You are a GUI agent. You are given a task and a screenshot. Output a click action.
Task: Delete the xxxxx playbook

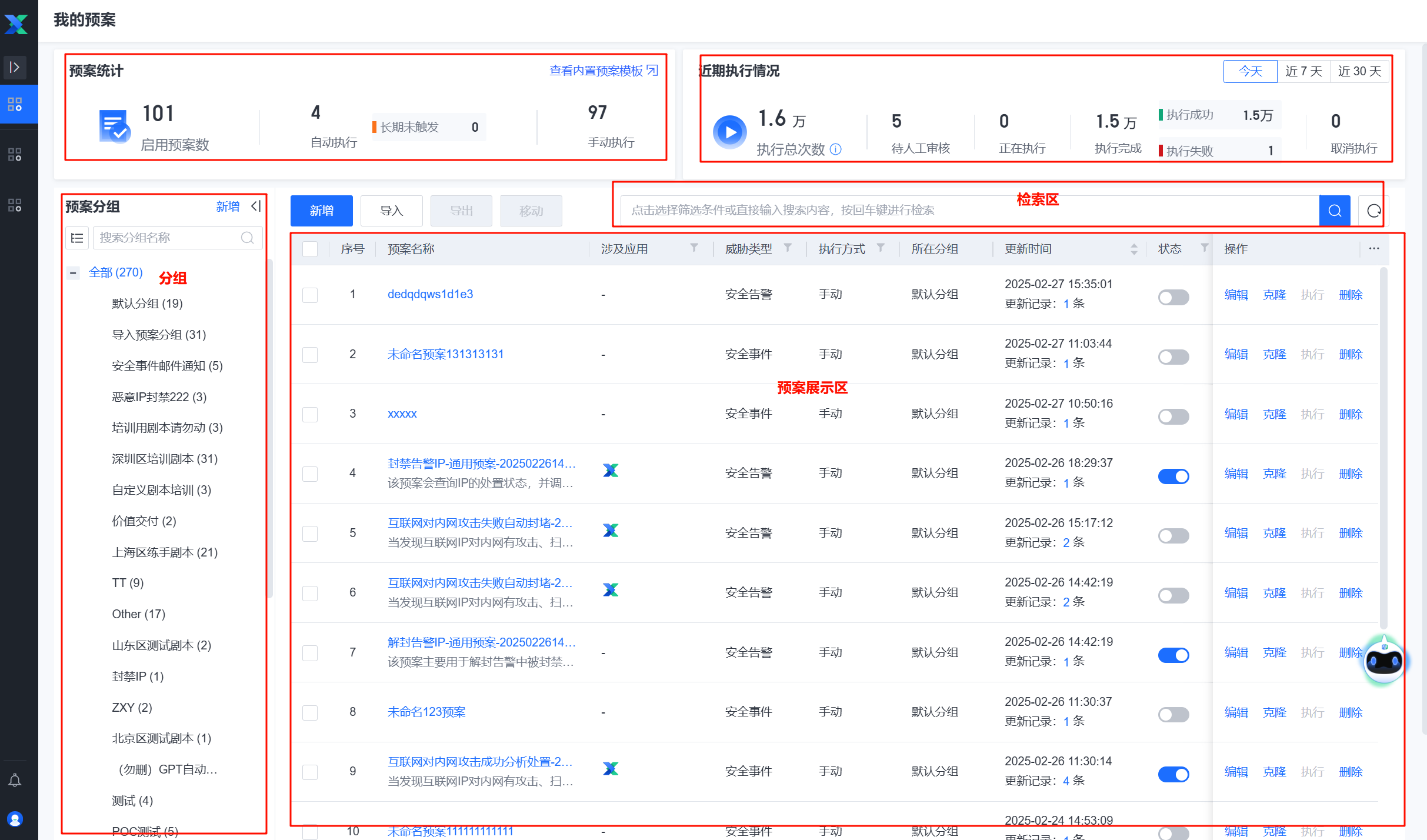[1351, 414]
